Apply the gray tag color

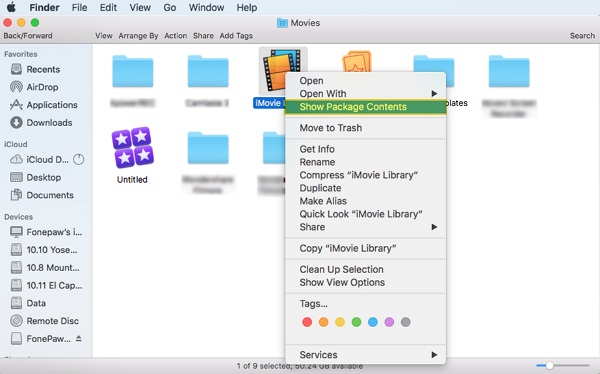406,322
